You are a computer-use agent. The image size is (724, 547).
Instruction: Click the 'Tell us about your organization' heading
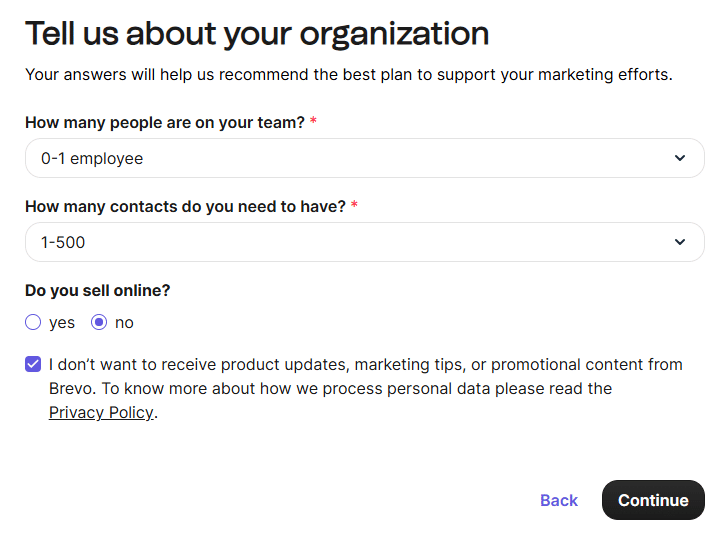[x=257, y=33]
